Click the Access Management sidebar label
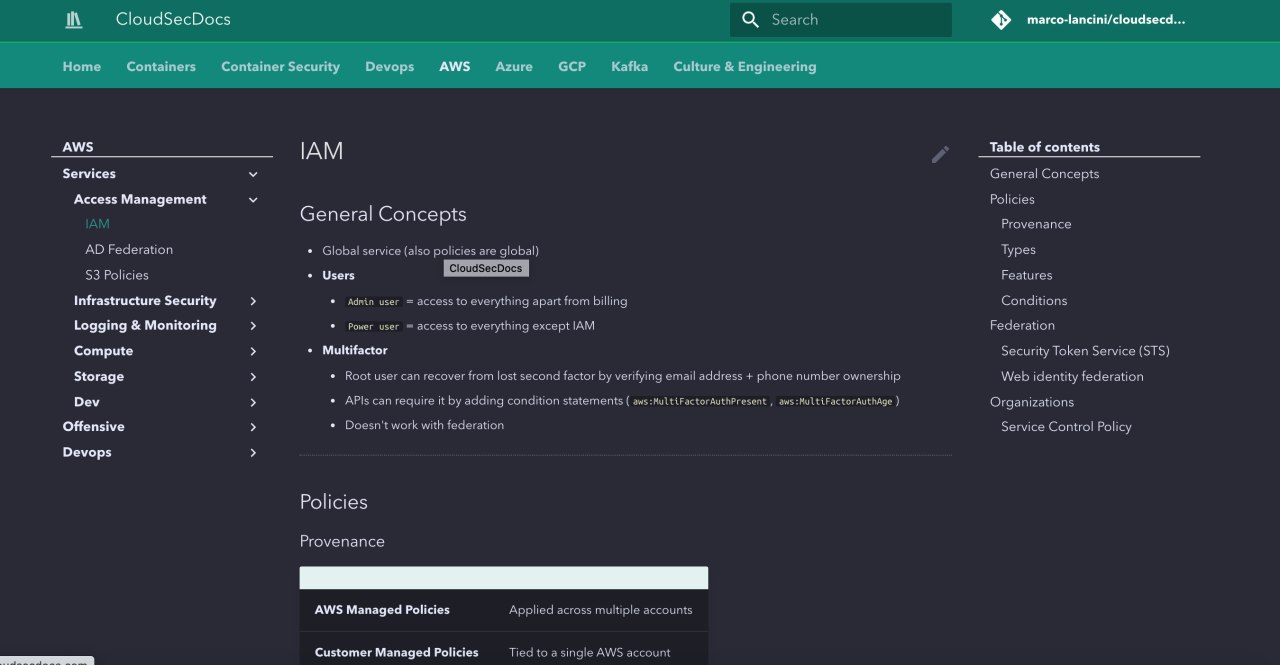This screenshot has height=665, width=1280. (140, 199)
